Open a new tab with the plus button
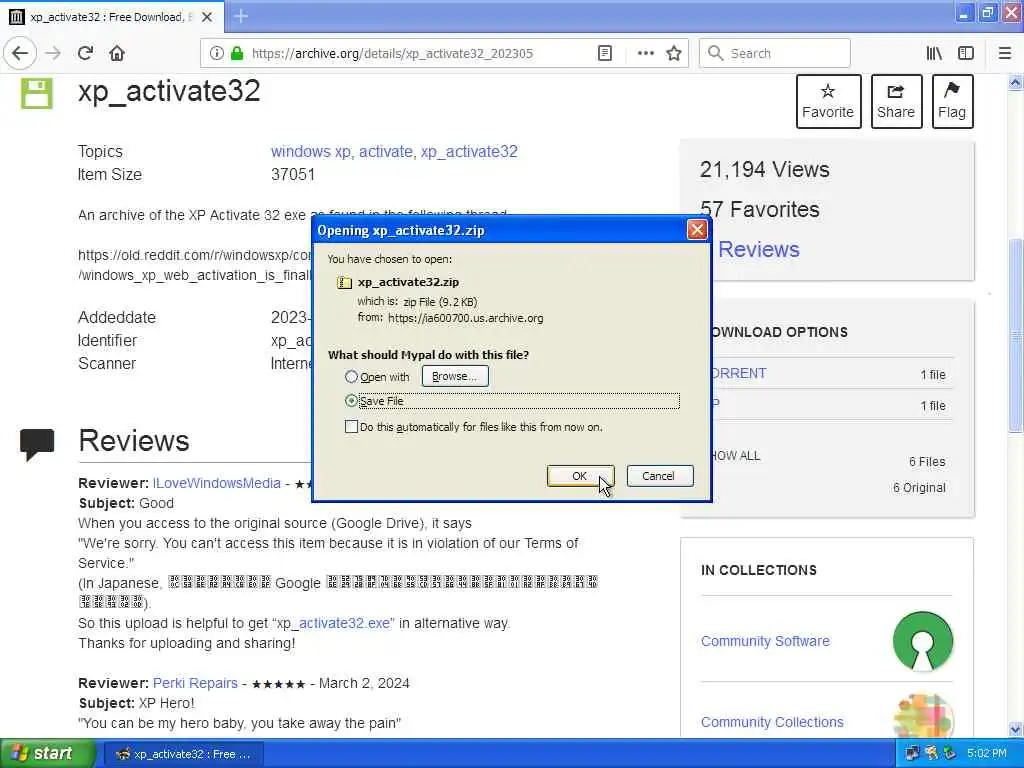The image size is (1024, 768). pos(241,16)
